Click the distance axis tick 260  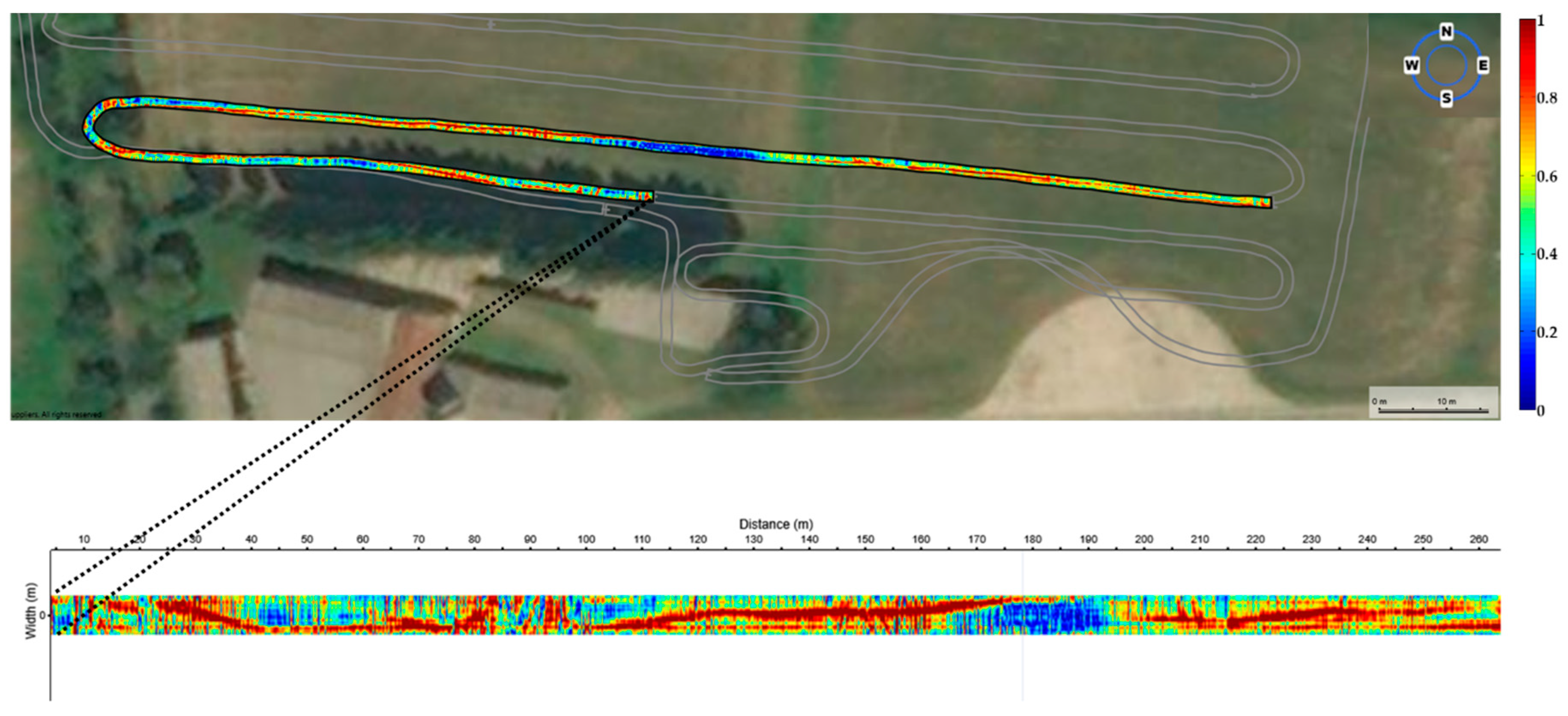point(1478,539)
